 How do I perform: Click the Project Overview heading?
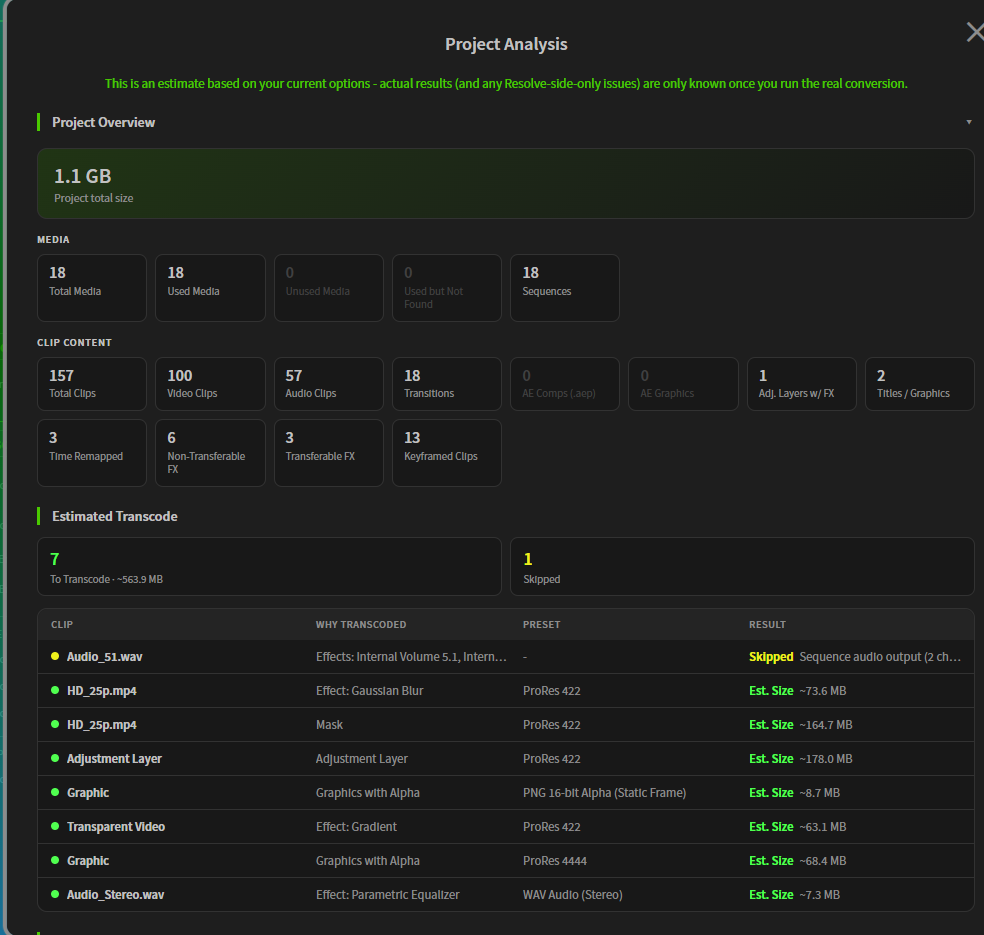pyautogui.click(x=103, y=122)
